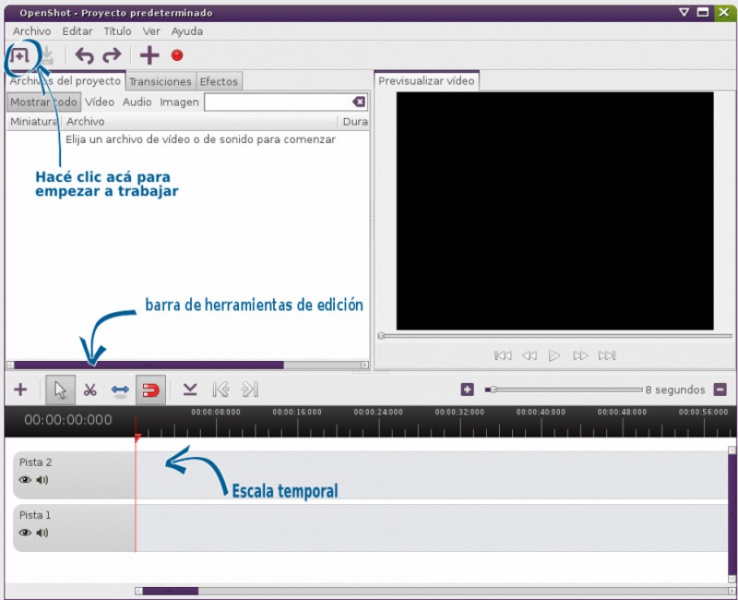This screenshot has width=738, height=600.
Task: Select the Previsualizar vídeo tab
Action: pyautogui.click(x=426, y=81)
